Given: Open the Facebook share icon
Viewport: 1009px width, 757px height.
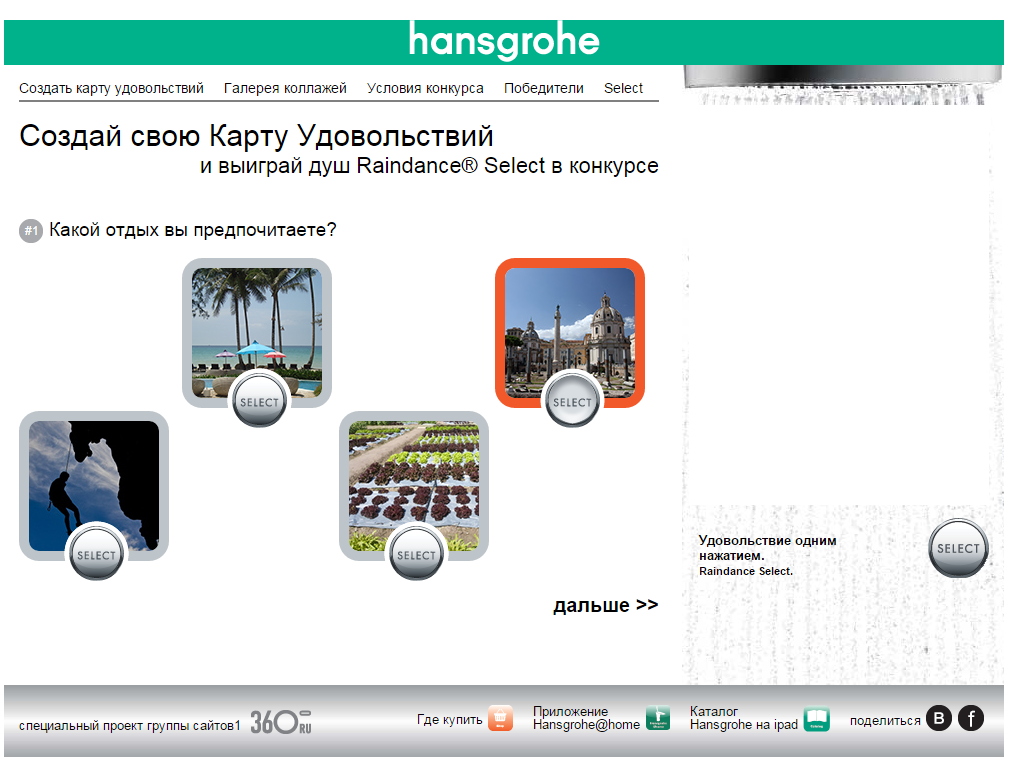Looking at the screenshot, I should [x=969, y=716].
